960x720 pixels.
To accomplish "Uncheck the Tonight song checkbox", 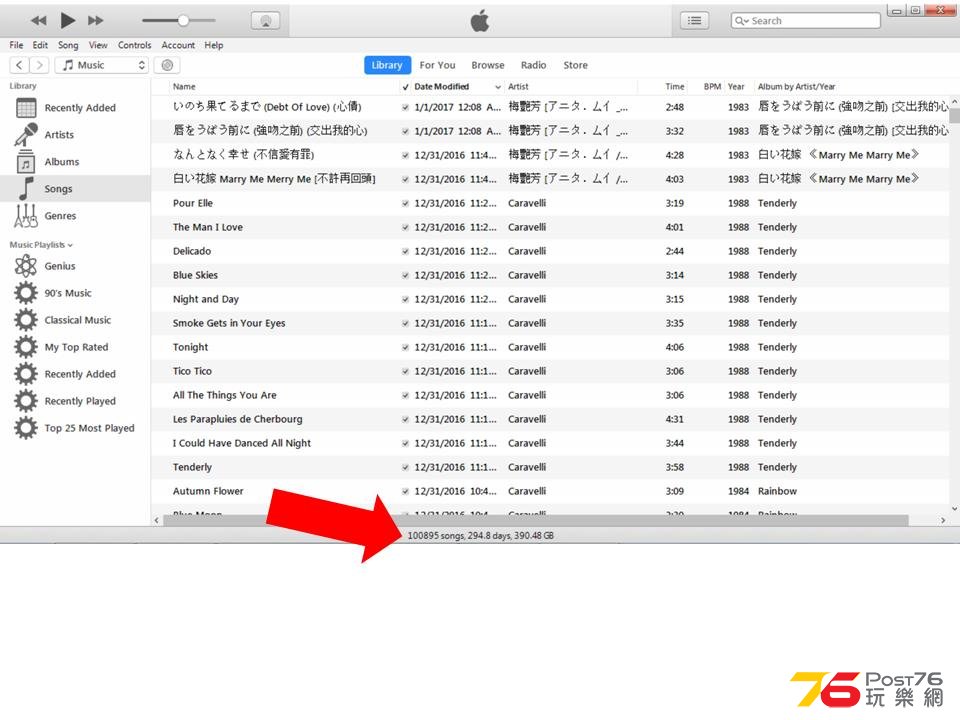I will coord(405,347).
